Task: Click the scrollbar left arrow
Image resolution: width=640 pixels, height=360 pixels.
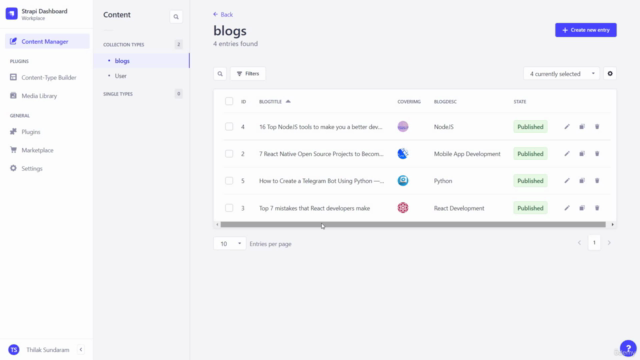Action: pyautogui.click(x=217, y=224)
